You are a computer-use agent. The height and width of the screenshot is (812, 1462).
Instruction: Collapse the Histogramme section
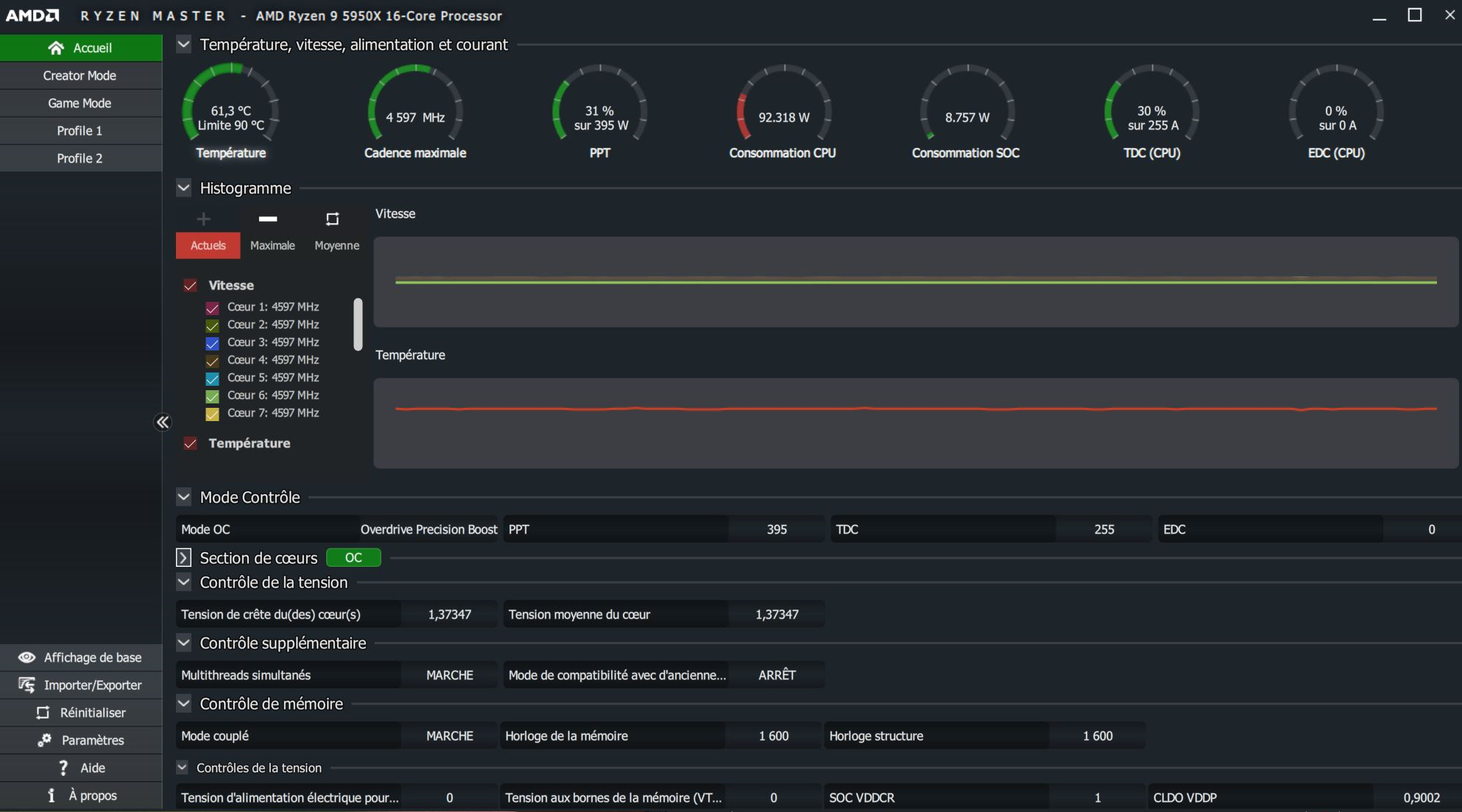(184, 188)
